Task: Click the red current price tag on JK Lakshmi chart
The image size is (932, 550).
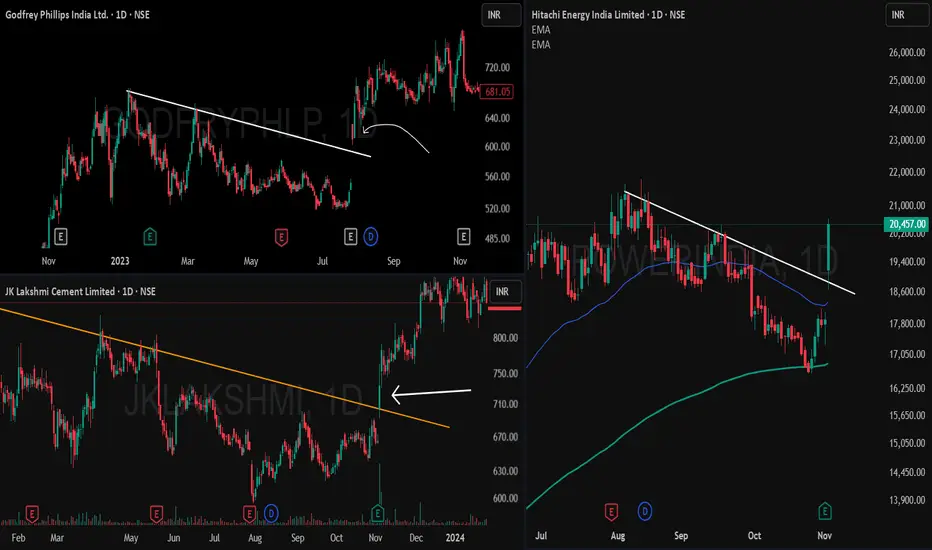Action: point(505,308)
